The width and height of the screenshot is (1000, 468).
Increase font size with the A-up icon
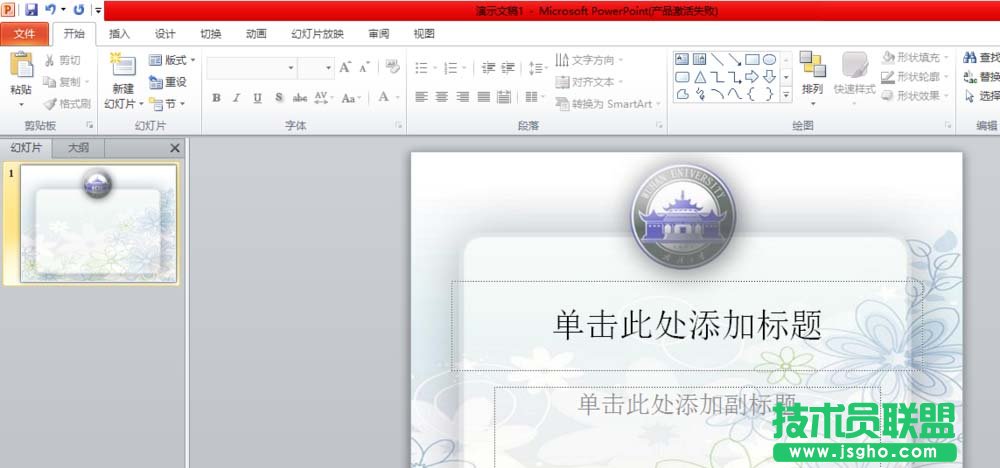pyautogui.click(x=345, y=67)
